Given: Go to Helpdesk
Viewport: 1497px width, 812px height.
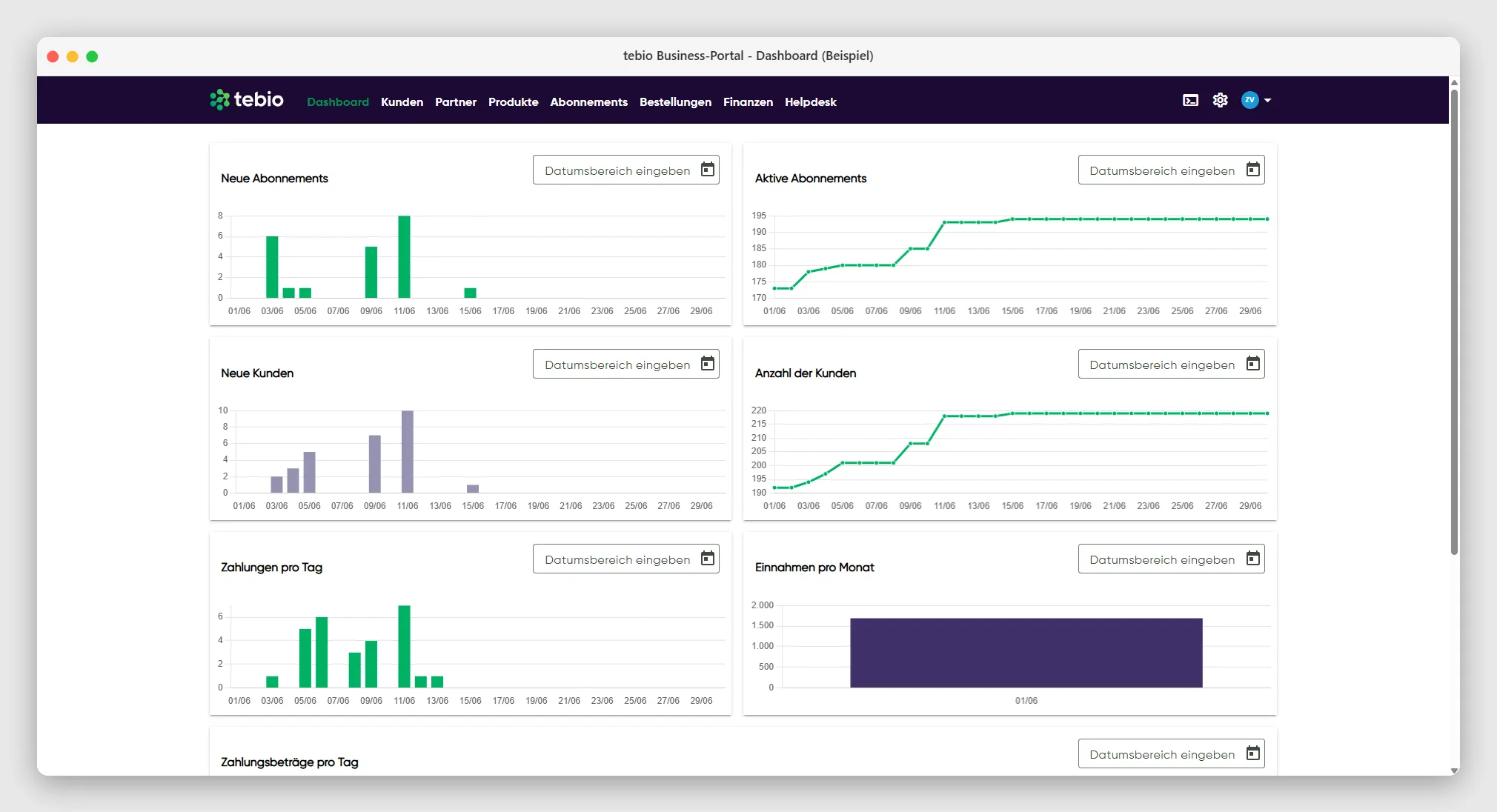Looking at the screenshot, I should click(811, 102).
